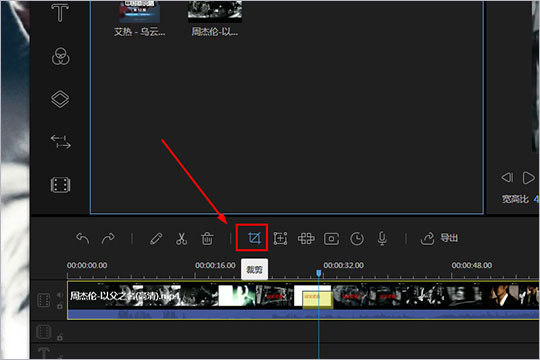Screen dimensions: 540x360
Task: Mute the first video track audio
Action: 60,295
